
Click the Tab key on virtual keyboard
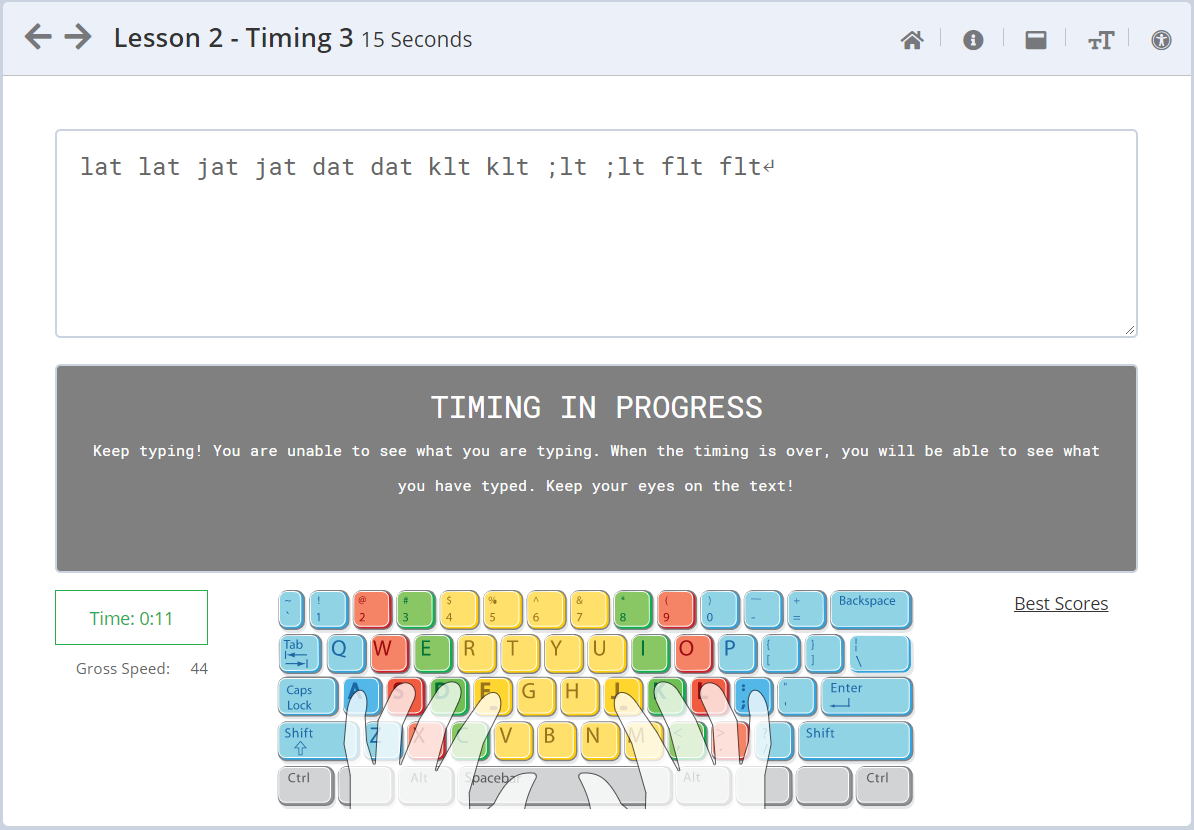tap(299, 653)
